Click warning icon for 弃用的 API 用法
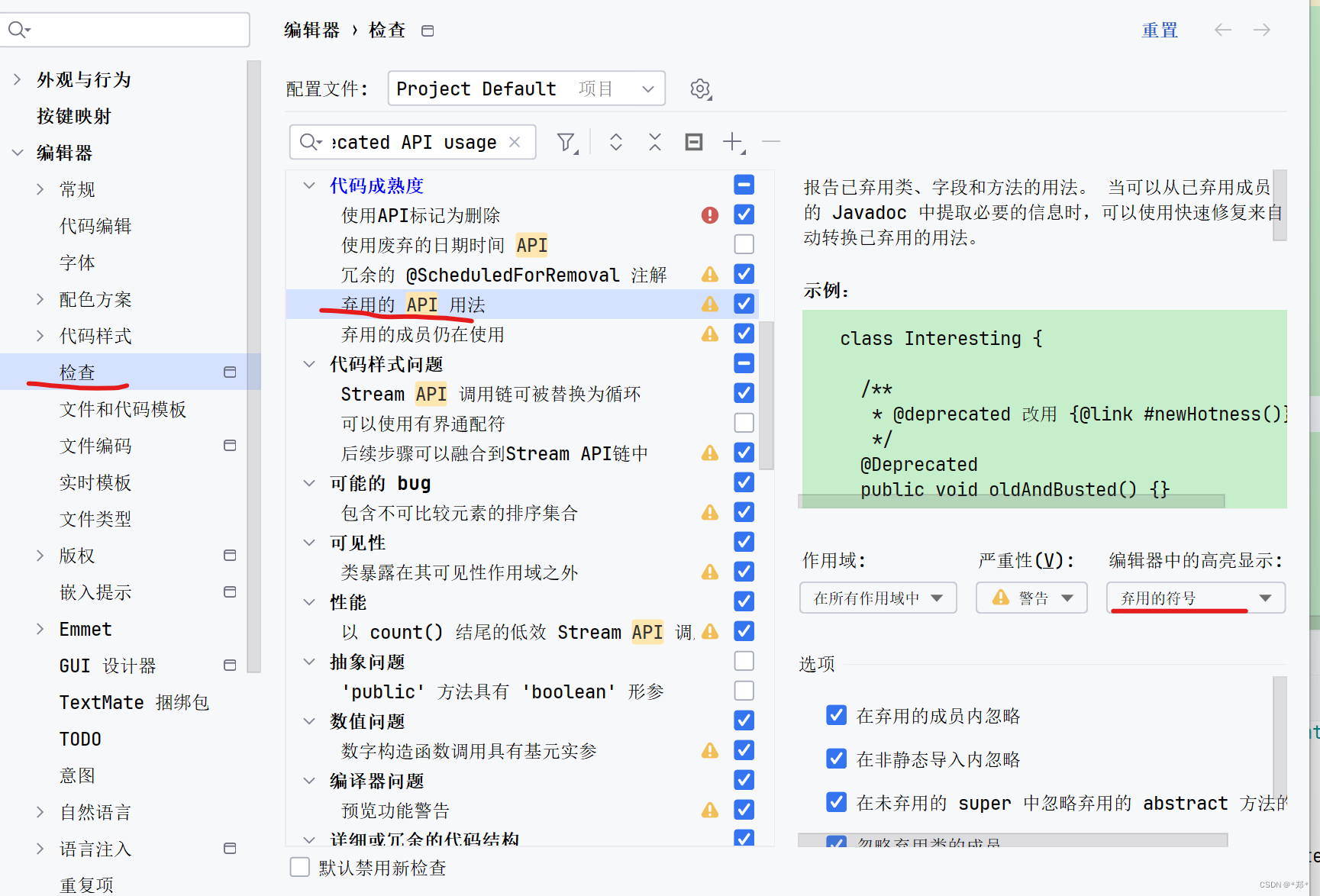This screenshot has height=896, width=1320. coord(710,305)
